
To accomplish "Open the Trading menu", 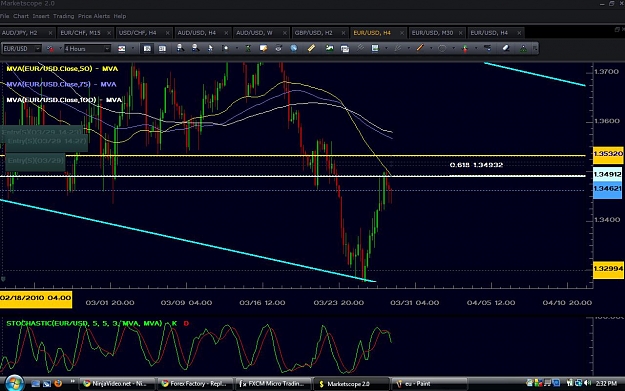I will pyautogui.click(x=64, y=16).
